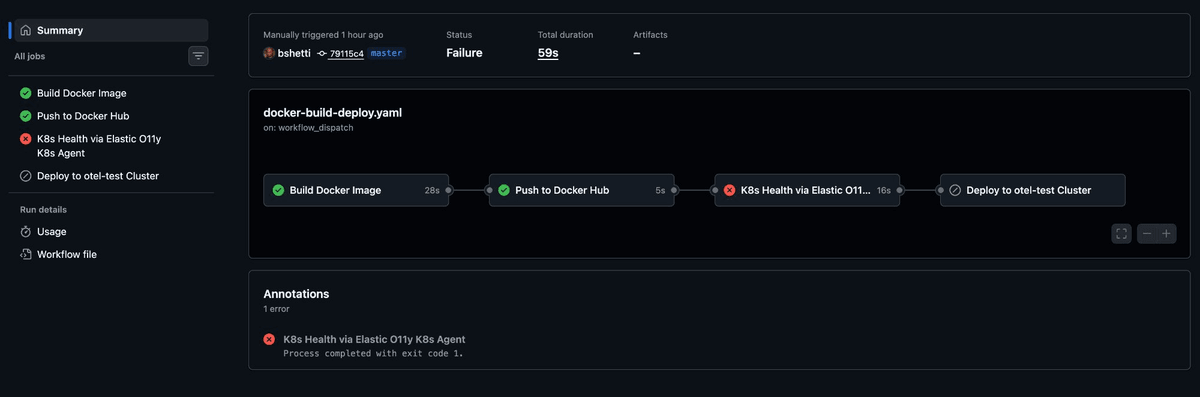Click the Failure status text
Viewport: 1200px width, 397px height.
click(x=464, y=53)
